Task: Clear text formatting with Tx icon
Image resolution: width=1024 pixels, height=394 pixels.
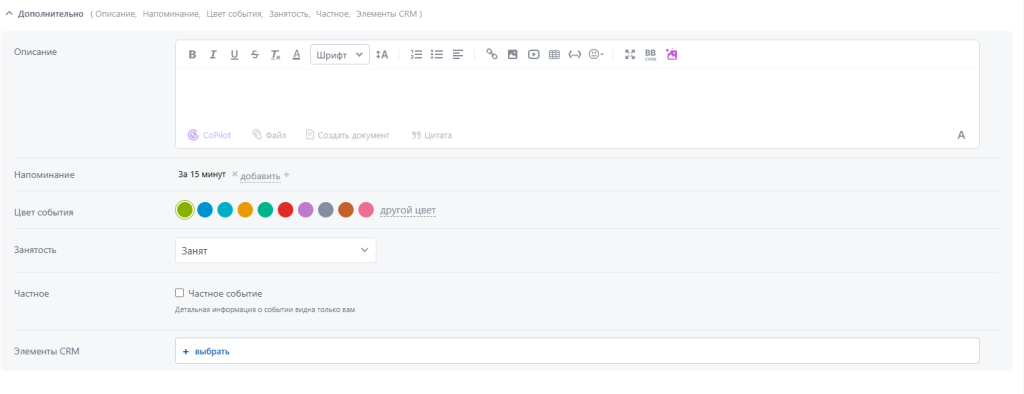Action: tap(276, 55)
